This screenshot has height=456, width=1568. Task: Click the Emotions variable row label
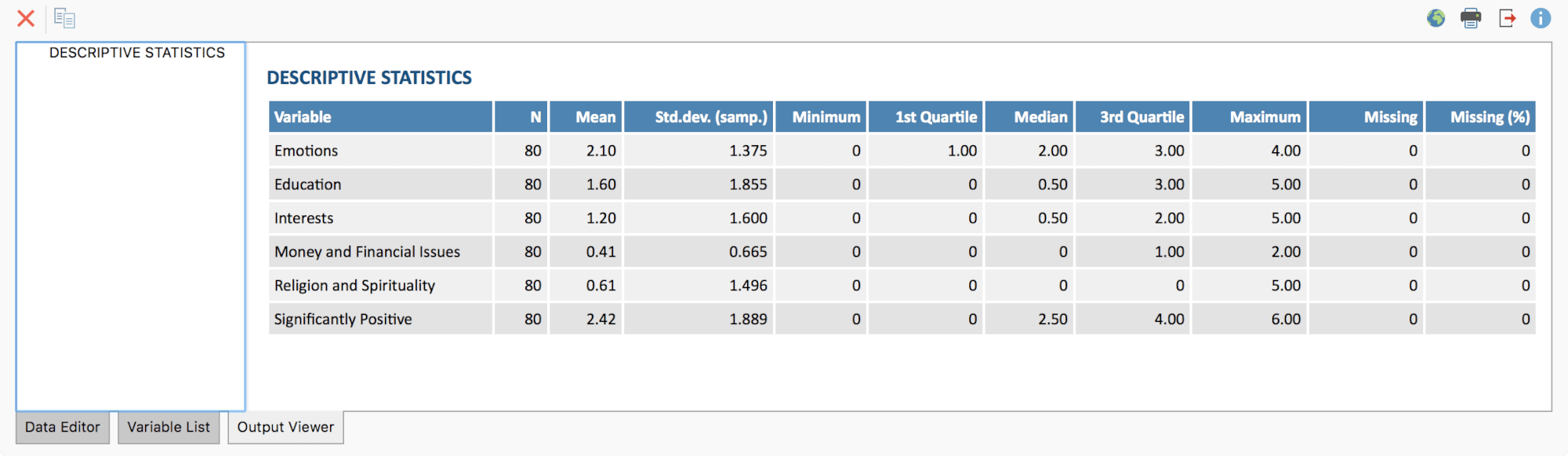306,151
